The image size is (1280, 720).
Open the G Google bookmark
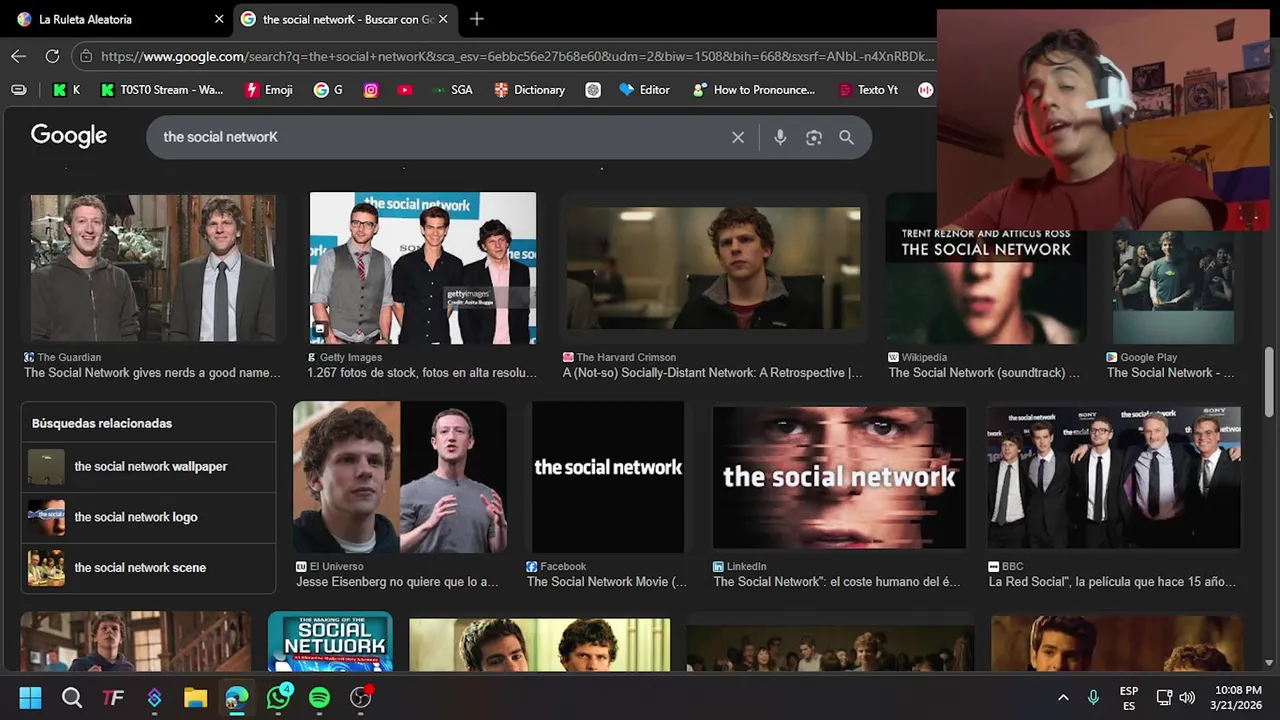tap(328, 90)
